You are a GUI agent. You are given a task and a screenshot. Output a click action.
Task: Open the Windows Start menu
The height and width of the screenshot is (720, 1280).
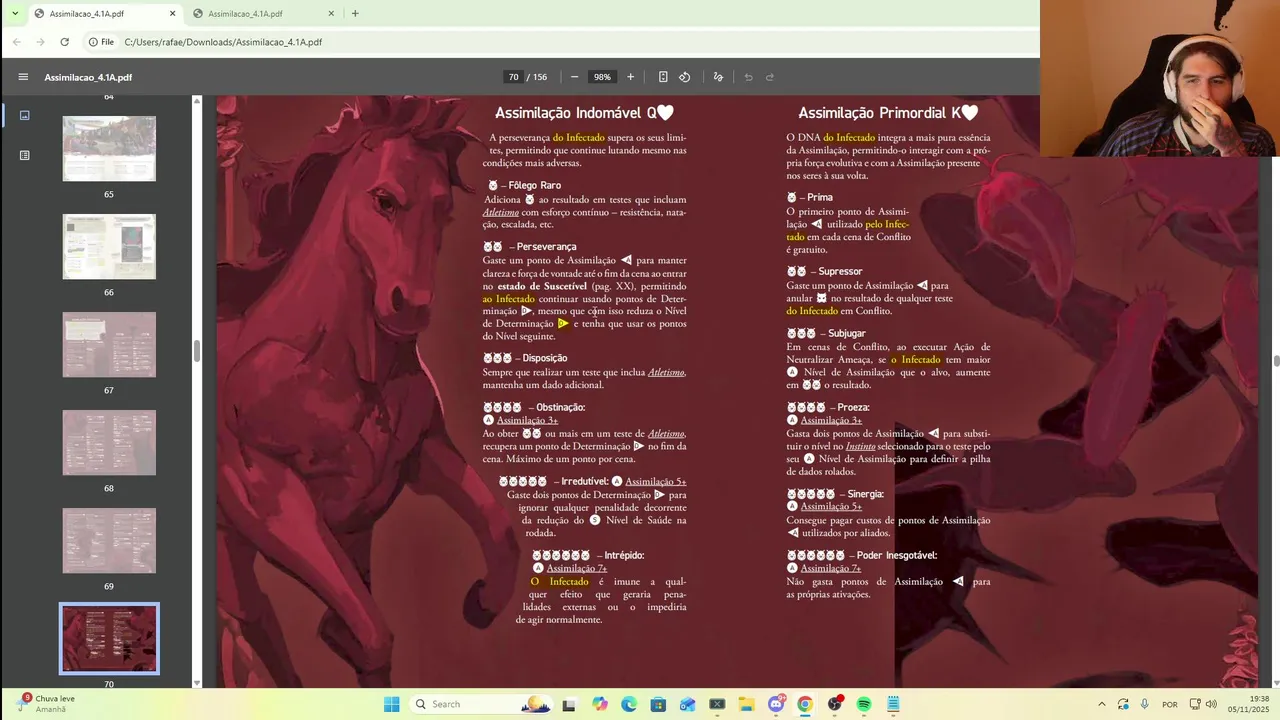click(391, 704)
